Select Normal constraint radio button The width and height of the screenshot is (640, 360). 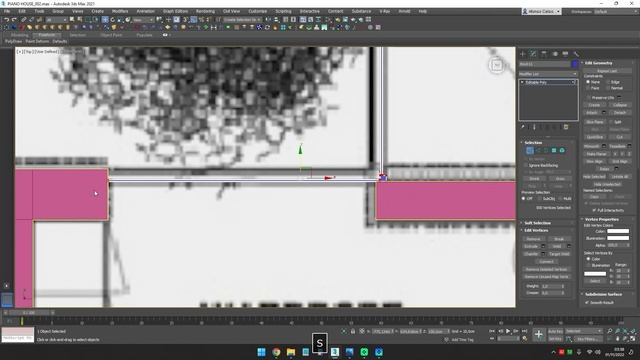pyautogui.click(x=608, y=88)
